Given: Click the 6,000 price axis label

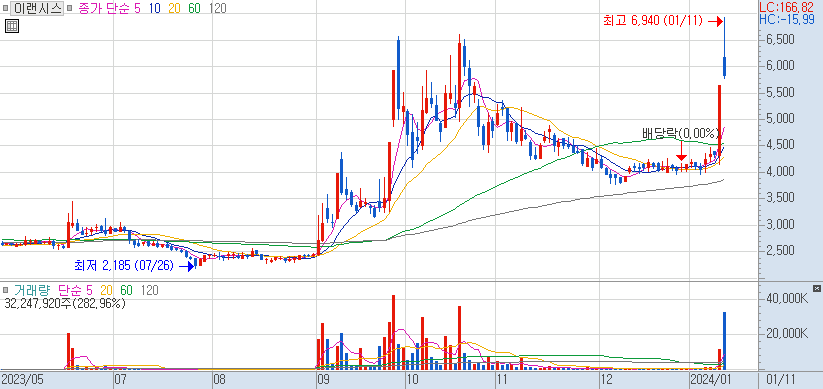Looking at the screenshot, I should [x=779, y=66].
